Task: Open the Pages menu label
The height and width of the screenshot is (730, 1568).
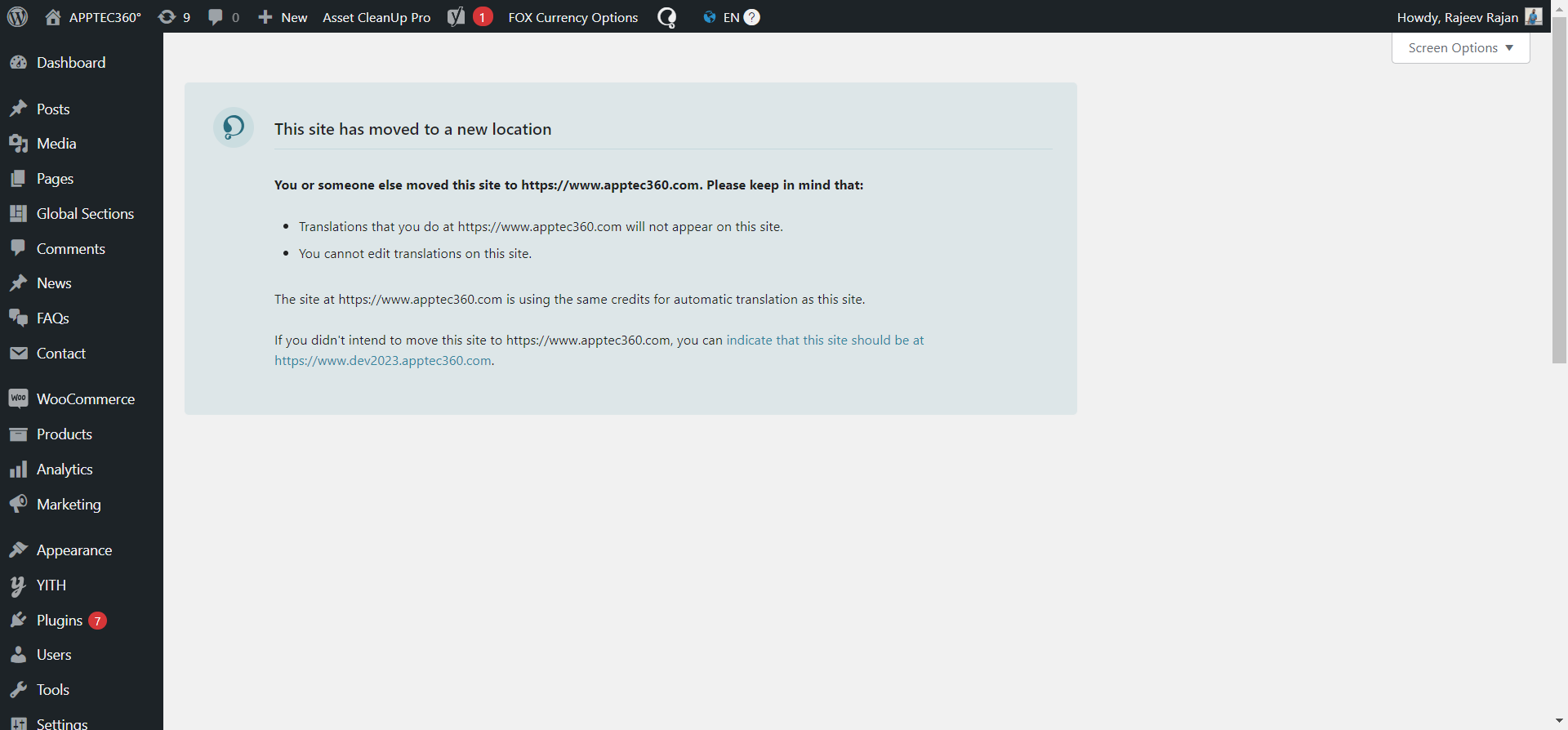Action: pos(56,179)
